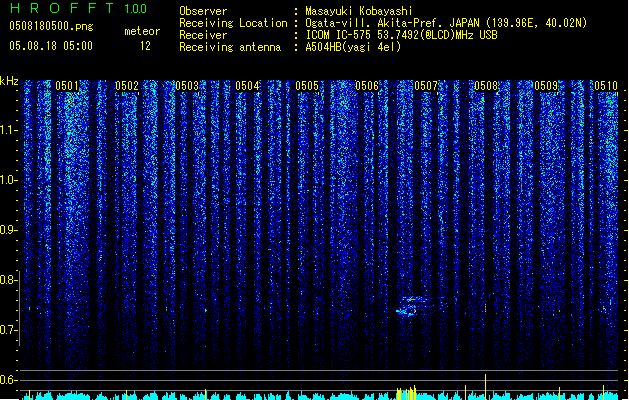Click the Receiving Location value text
The image size is (629, 400).
pos(446,23)
